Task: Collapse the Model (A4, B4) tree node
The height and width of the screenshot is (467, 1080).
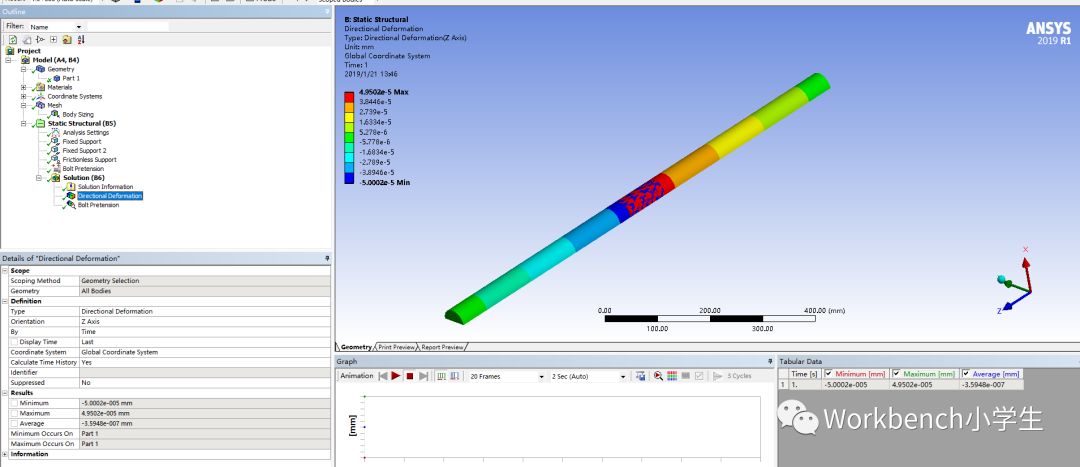Action: [8, 60]
